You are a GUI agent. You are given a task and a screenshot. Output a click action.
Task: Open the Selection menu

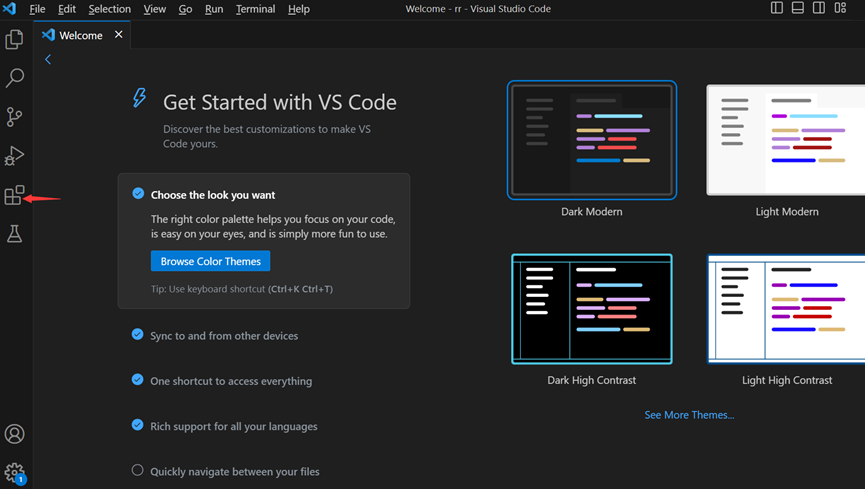(110, 9)
